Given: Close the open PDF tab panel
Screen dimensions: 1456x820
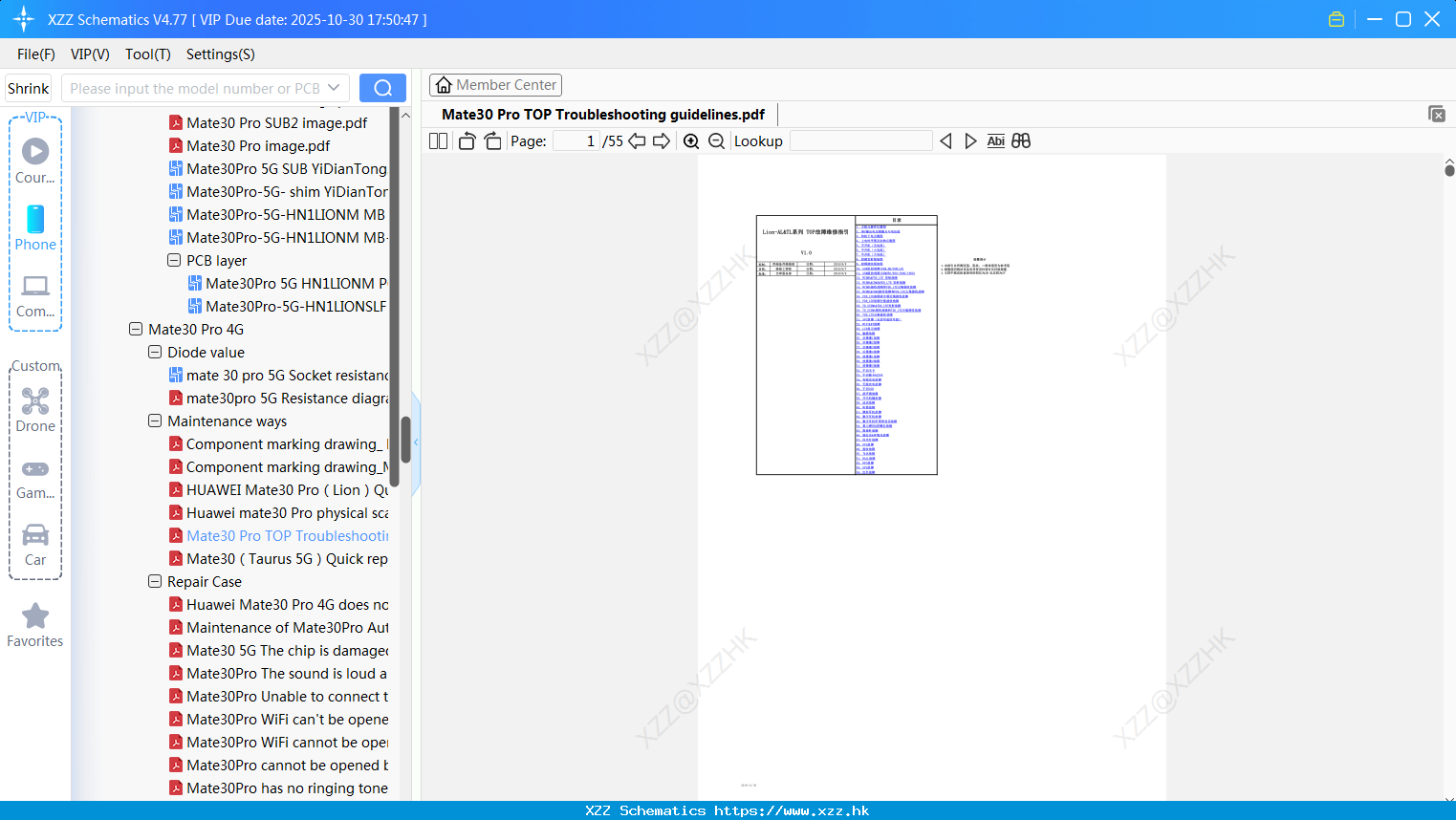Looking at the screenshot, I should tap(1436, 114).
